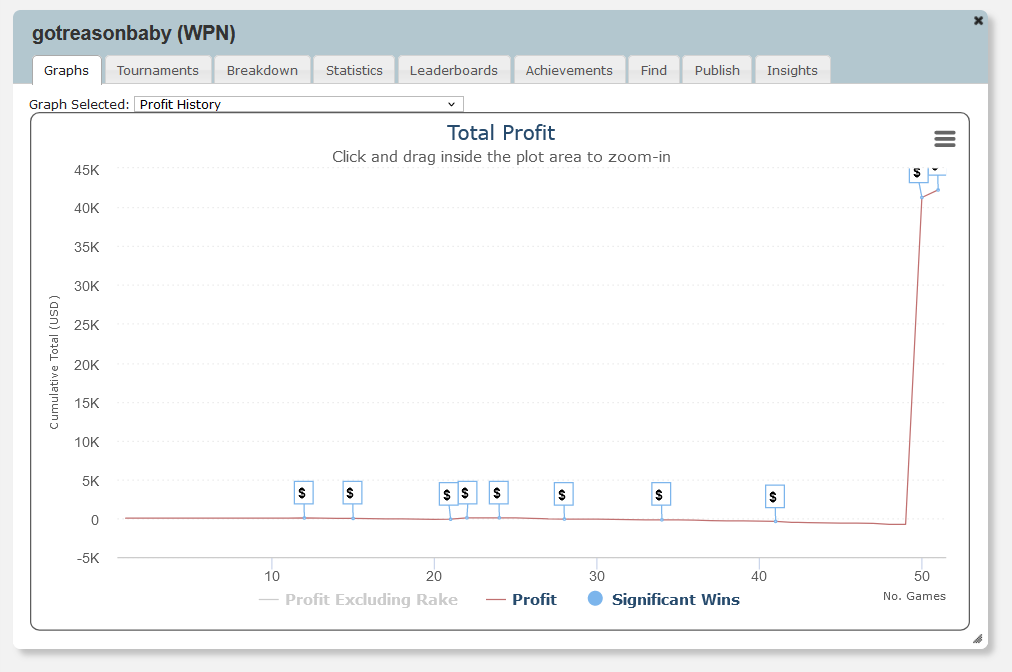
Task: Open the chart hamburger context menu
Action: click(944, 139)
